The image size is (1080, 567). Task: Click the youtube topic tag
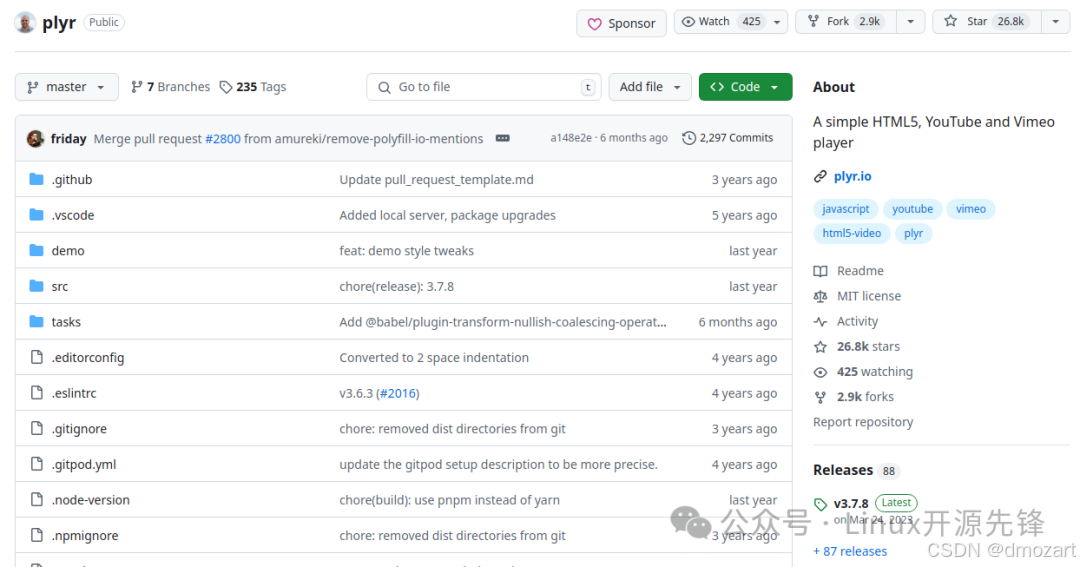(x=912, y=209)
